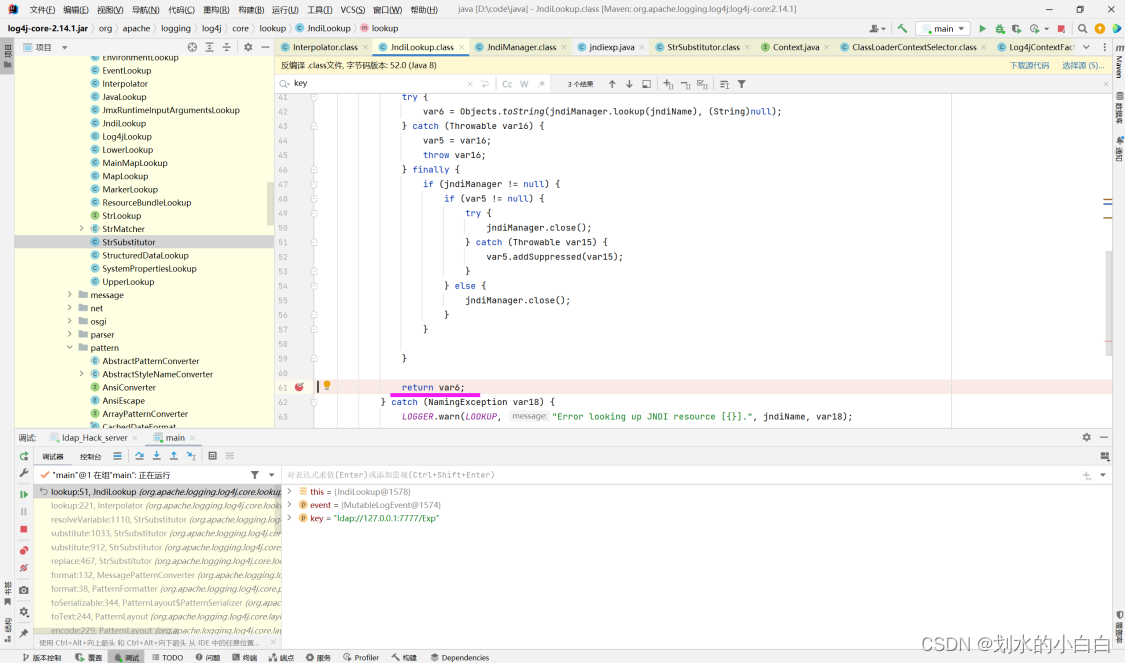Expand 'this' variable in debugger
The width and height of the screenshot is (1125, 663).
(289, 492)
